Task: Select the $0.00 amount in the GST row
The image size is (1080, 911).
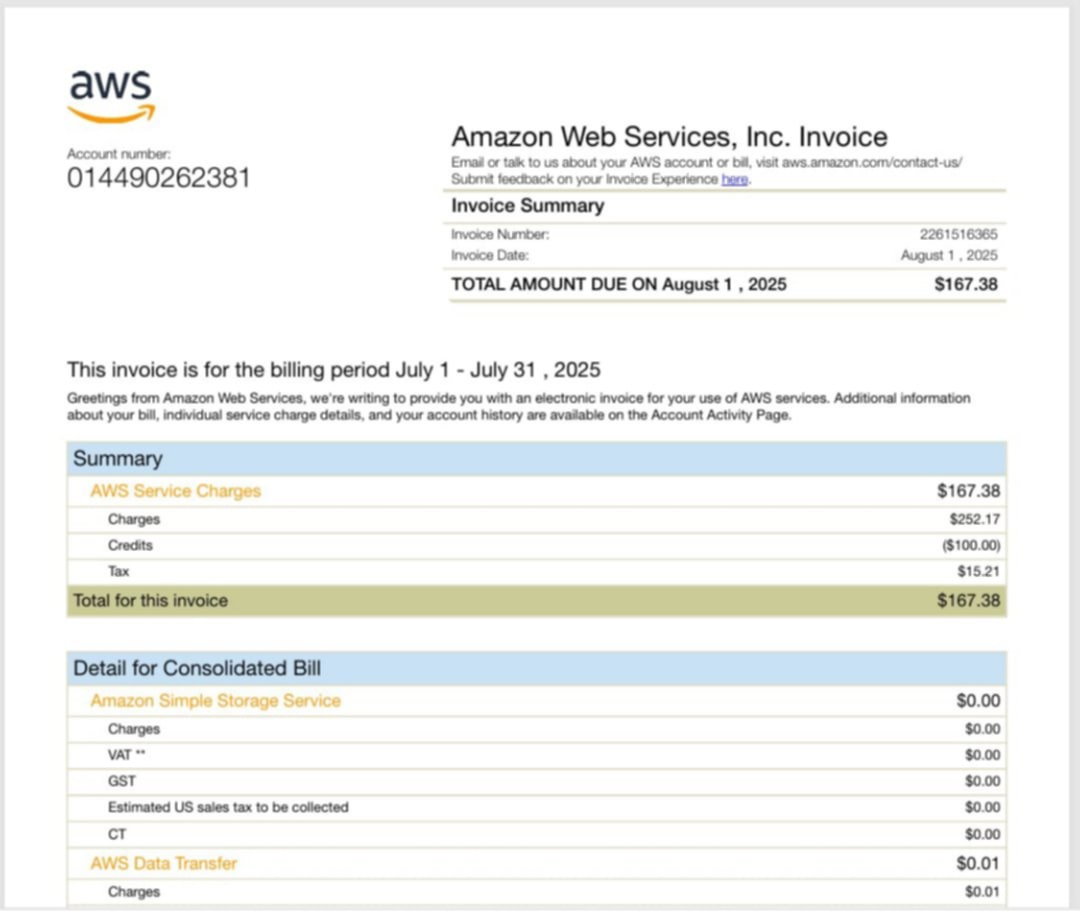Action: [982, 782]
